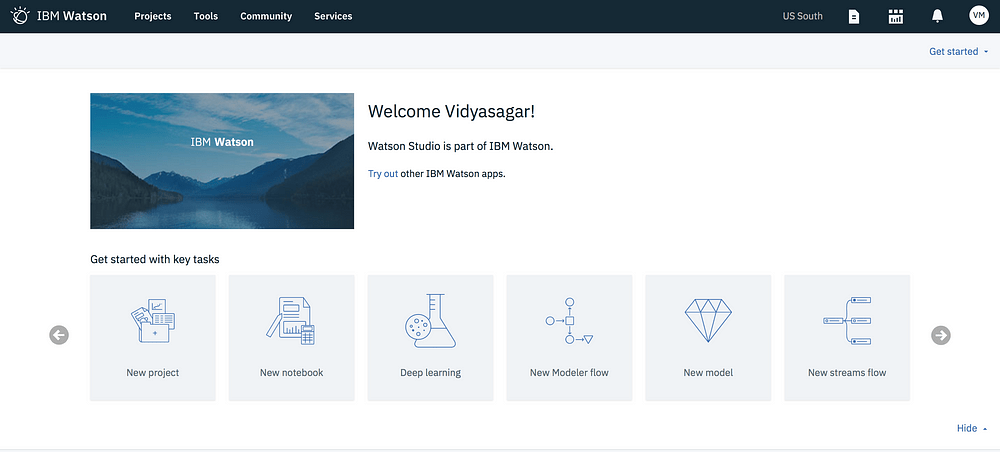Screen dimensions: 1000x452
Task: Collapse key tasks with Hide
Action: (972, 428)
